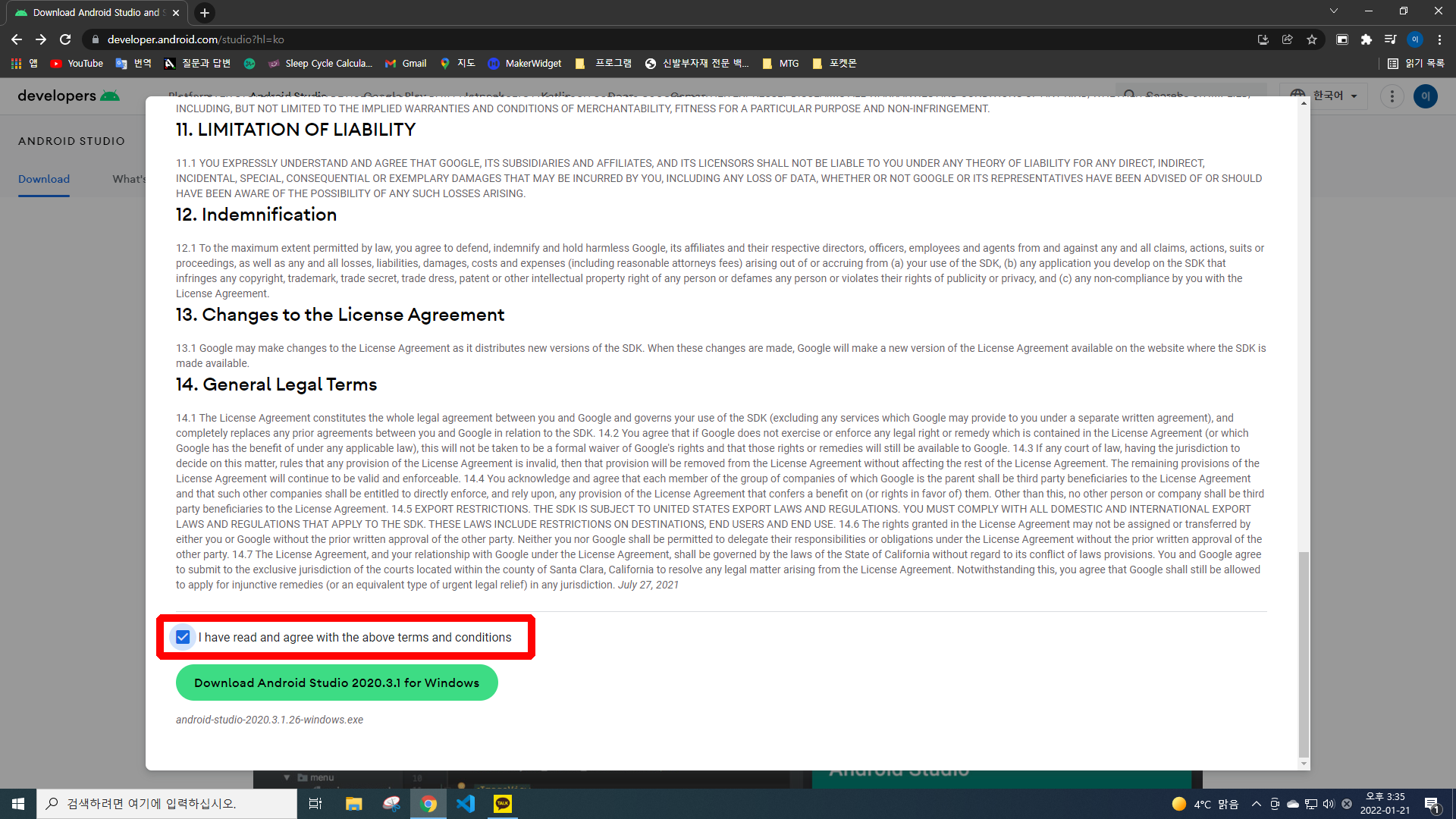Image resolution: width=1456 pixels, height=819 pixels.
Task: Open the weather widget on taskbar
Action: pyautogui.click(x=1205, y=804)
